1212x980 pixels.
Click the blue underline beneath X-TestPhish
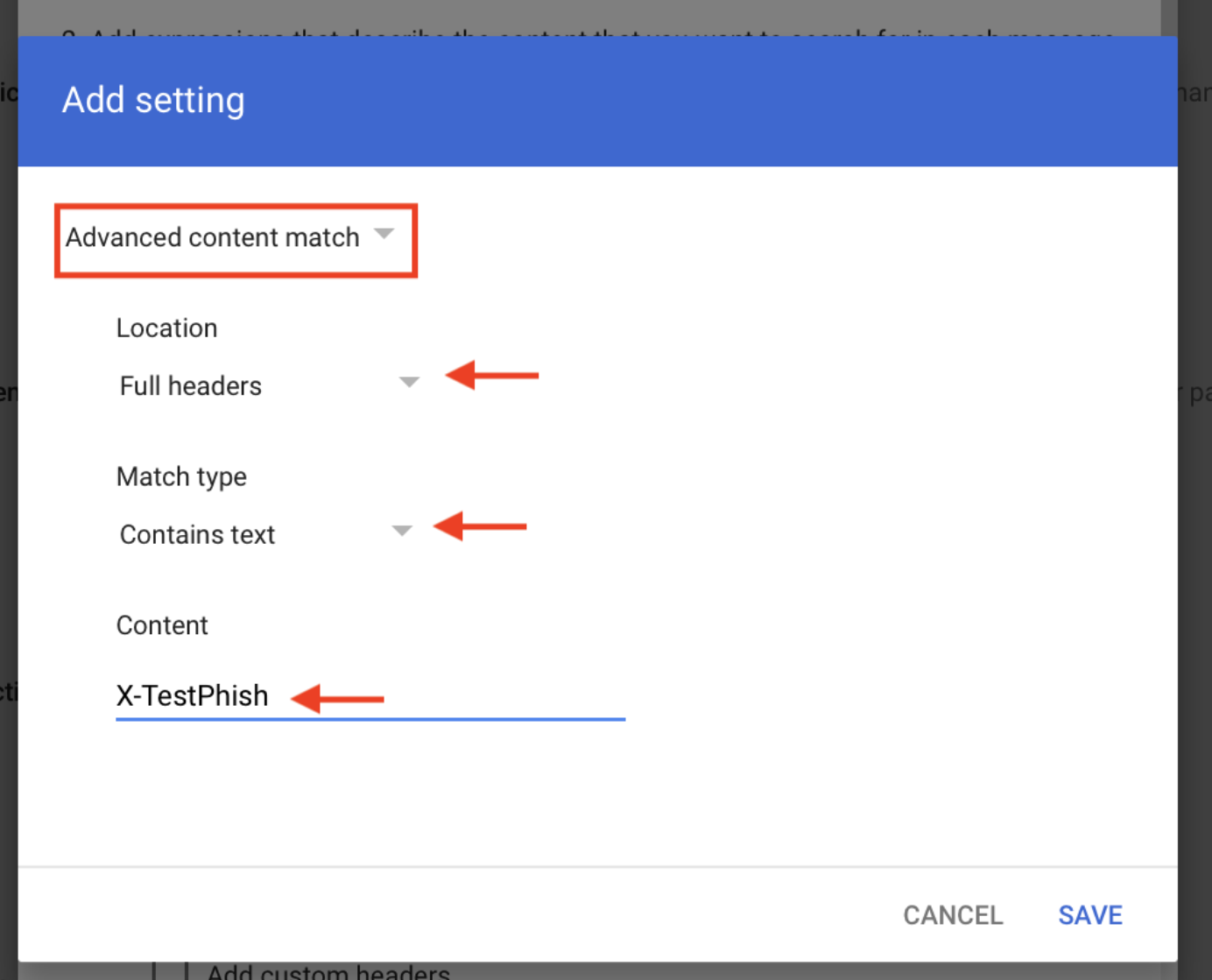click(x=370, y=720)
